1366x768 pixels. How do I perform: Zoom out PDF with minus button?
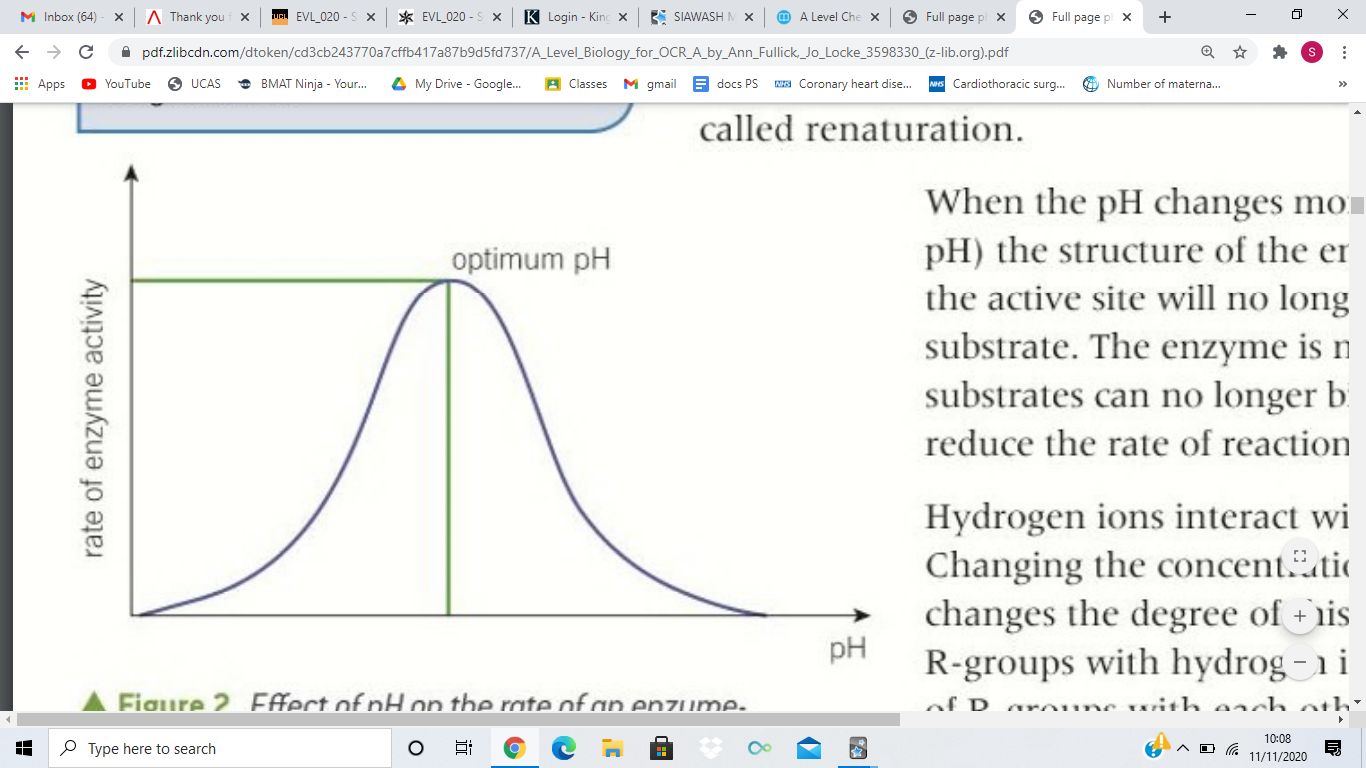[1299, 661]
